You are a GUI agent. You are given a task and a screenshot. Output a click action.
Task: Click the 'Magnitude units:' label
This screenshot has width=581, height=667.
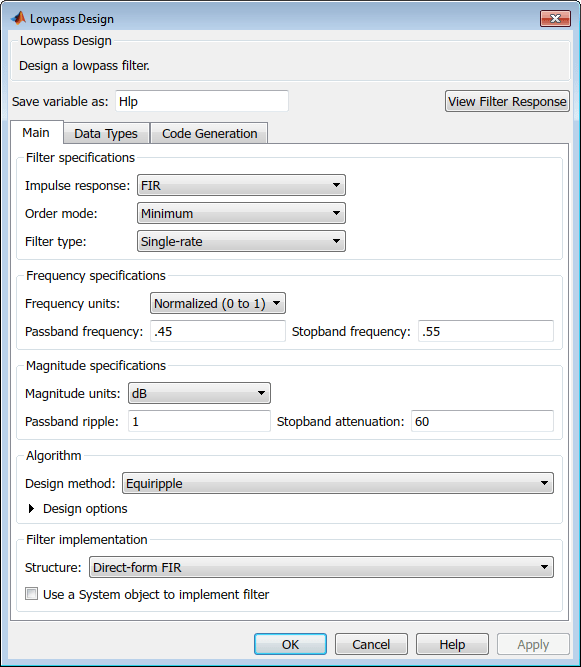pyautogui.click(x=73, y=393)
